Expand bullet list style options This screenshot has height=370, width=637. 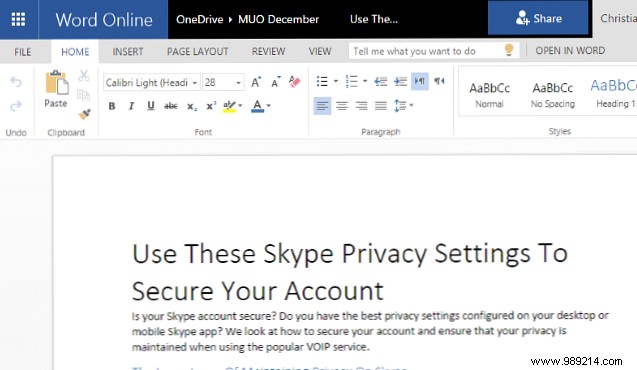pyautogui.click(x=336, y=81)
